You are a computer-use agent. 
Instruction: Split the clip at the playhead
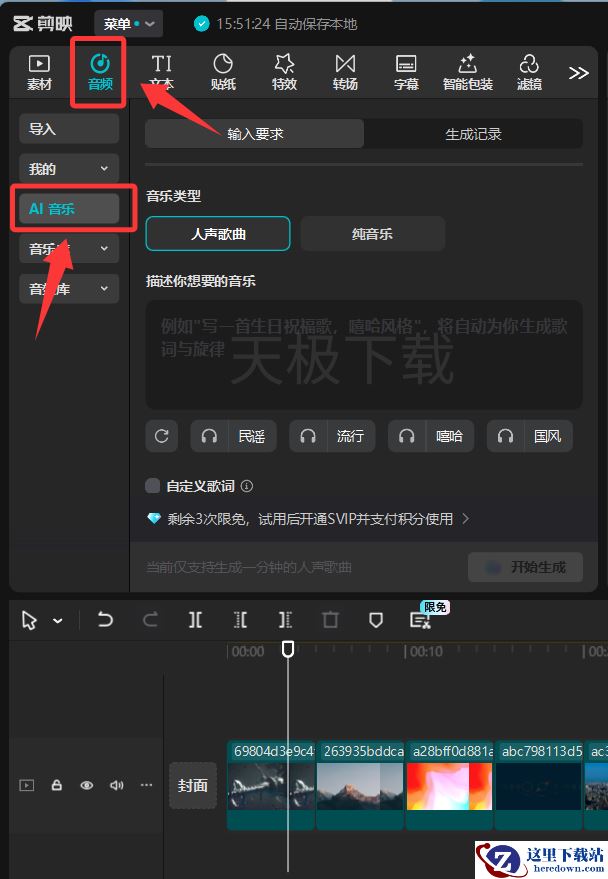tap(195, 620)
